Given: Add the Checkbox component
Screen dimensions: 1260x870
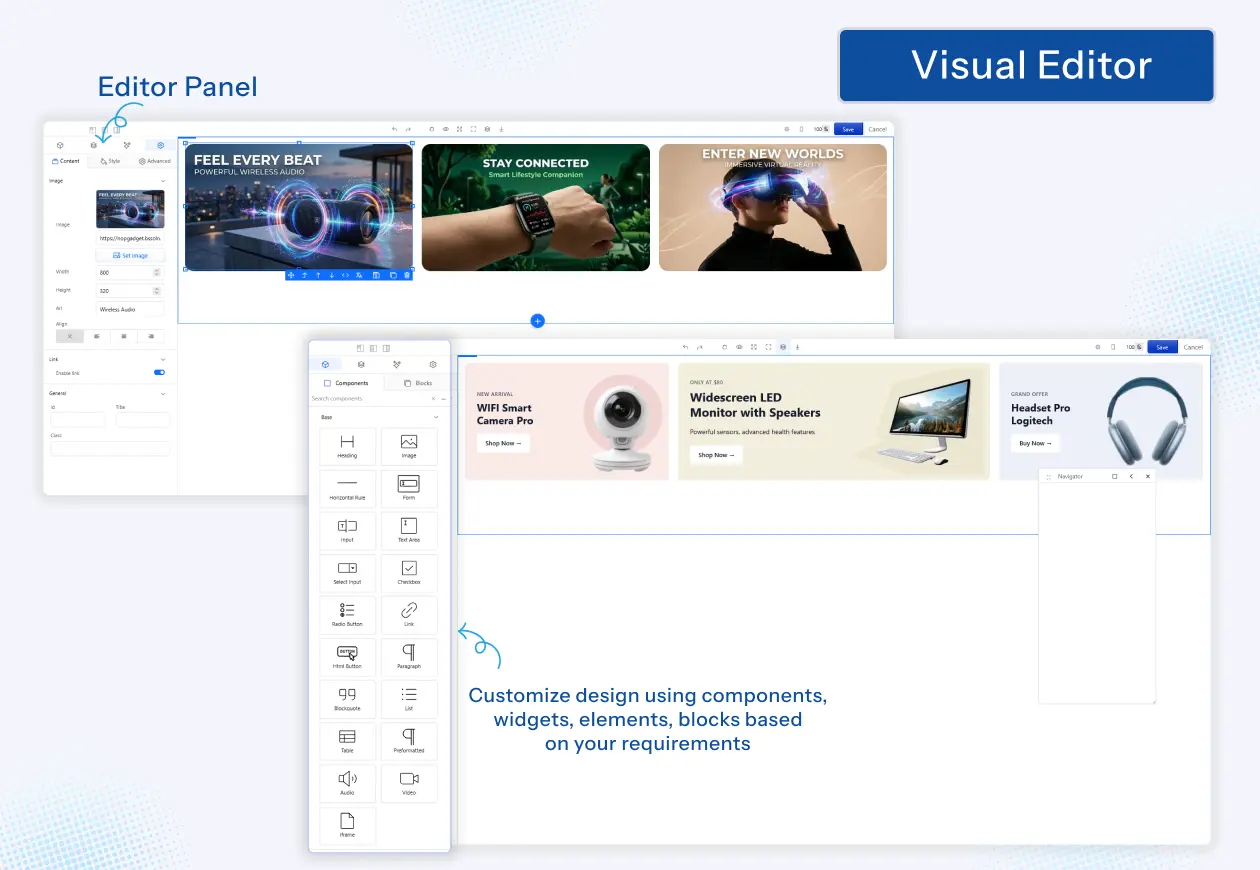Looking at the screenshot, I should coord(409,572).
